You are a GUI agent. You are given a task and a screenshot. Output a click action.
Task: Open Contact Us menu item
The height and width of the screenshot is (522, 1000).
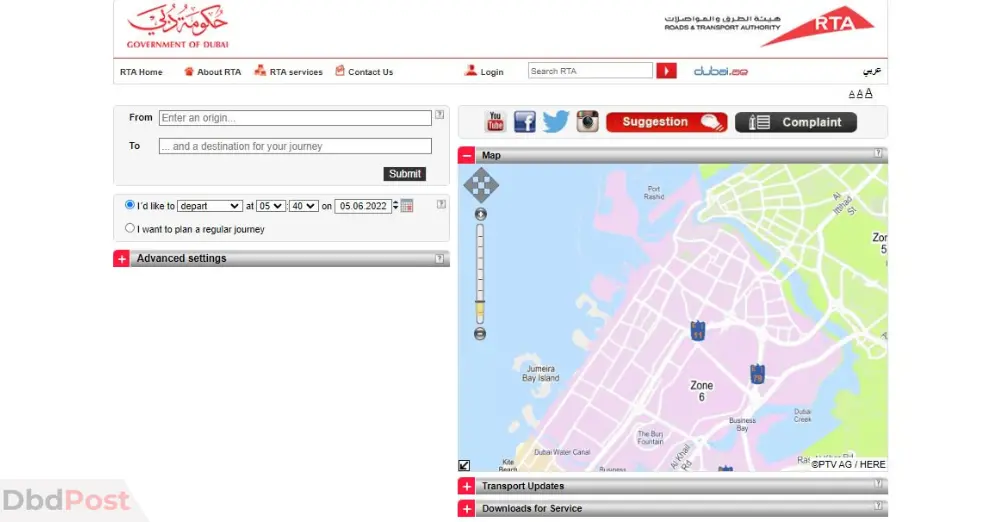click(x=364, y=71)
